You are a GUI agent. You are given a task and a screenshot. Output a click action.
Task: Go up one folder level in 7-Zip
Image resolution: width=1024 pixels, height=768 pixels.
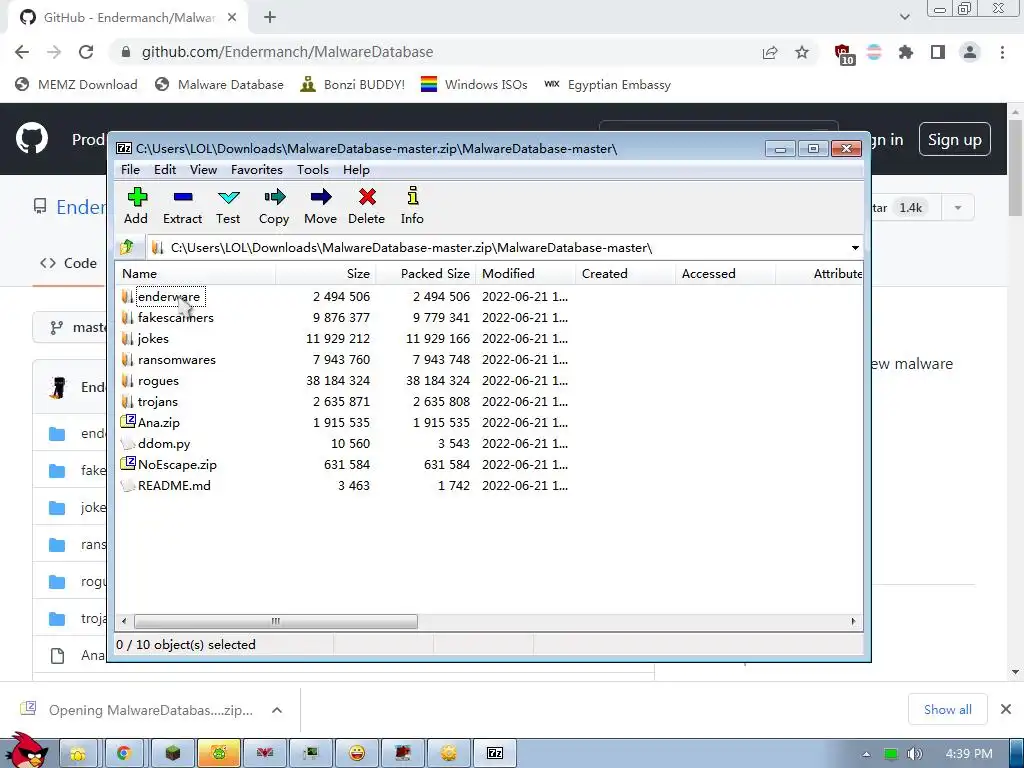pyautogui.click(x=127, y=248)
